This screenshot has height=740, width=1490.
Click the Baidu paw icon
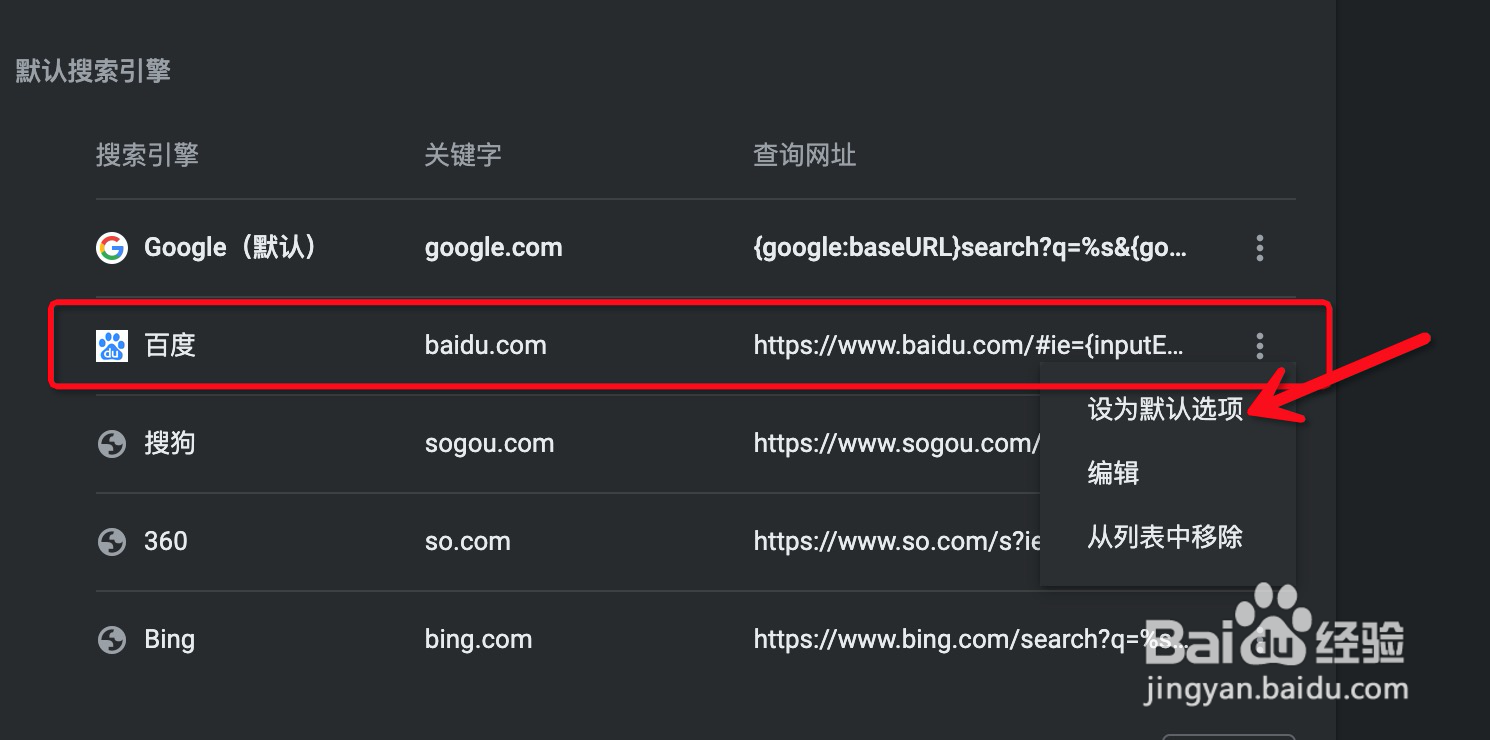click(112, 346)
